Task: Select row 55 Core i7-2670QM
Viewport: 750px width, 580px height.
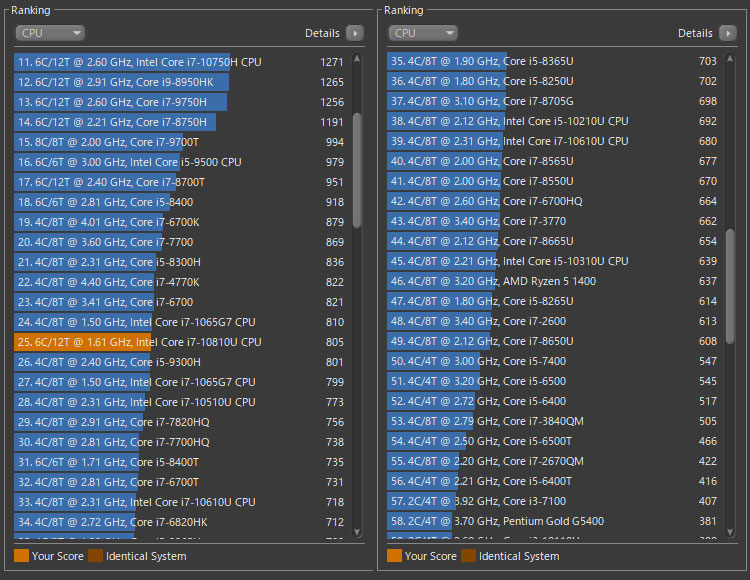Action: (x=553, y=461)
